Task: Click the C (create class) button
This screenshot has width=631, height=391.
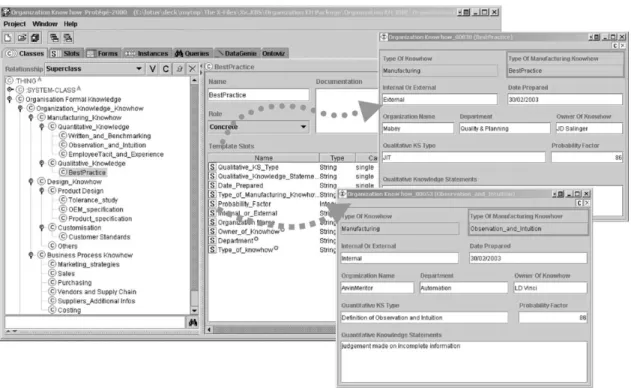Action: [x=166, y=69]
